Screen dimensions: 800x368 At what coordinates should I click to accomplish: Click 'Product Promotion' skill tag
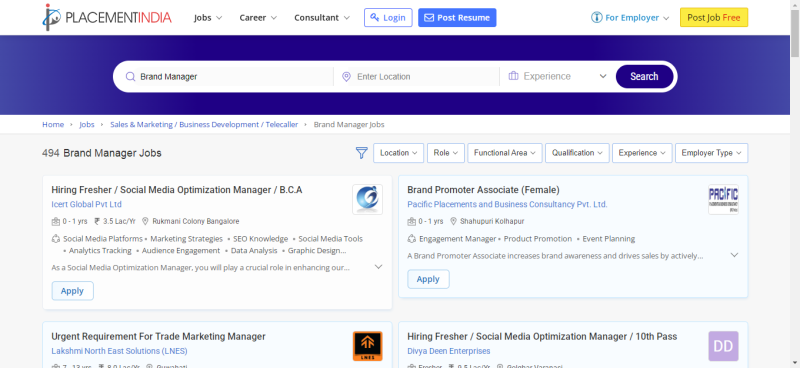[538, 239]
